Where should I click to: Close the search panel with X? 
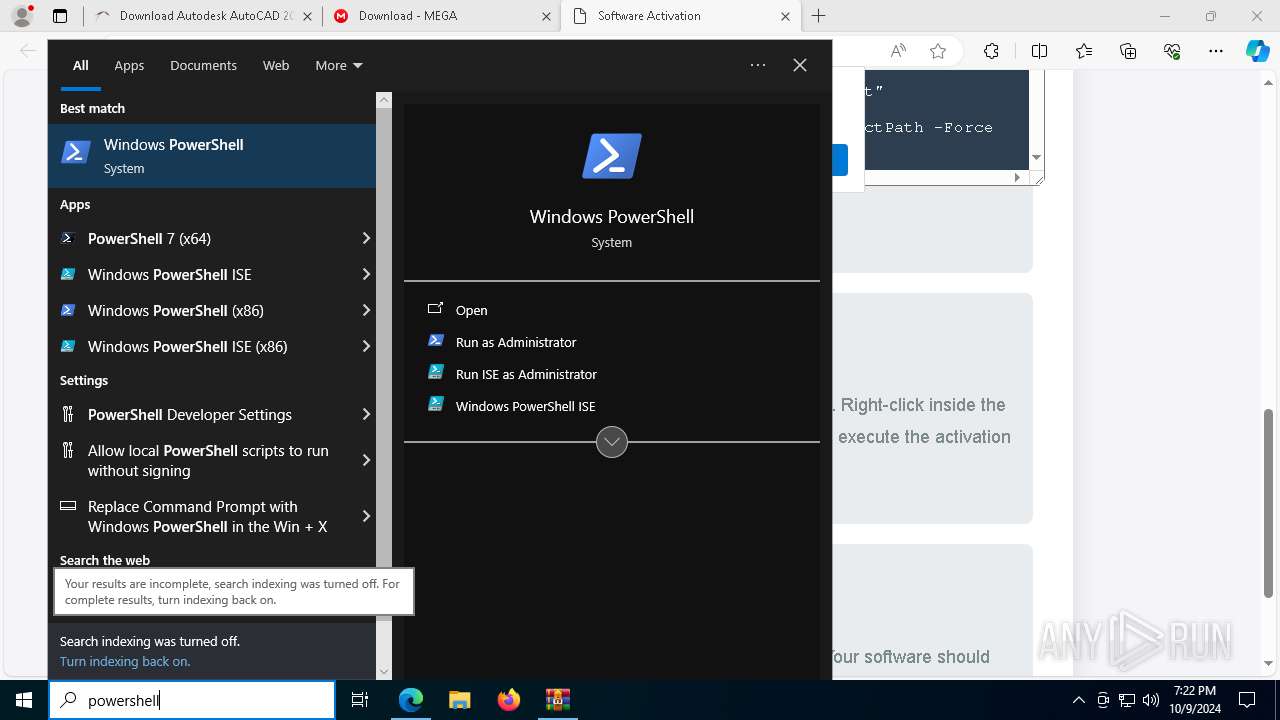(800, 65)
